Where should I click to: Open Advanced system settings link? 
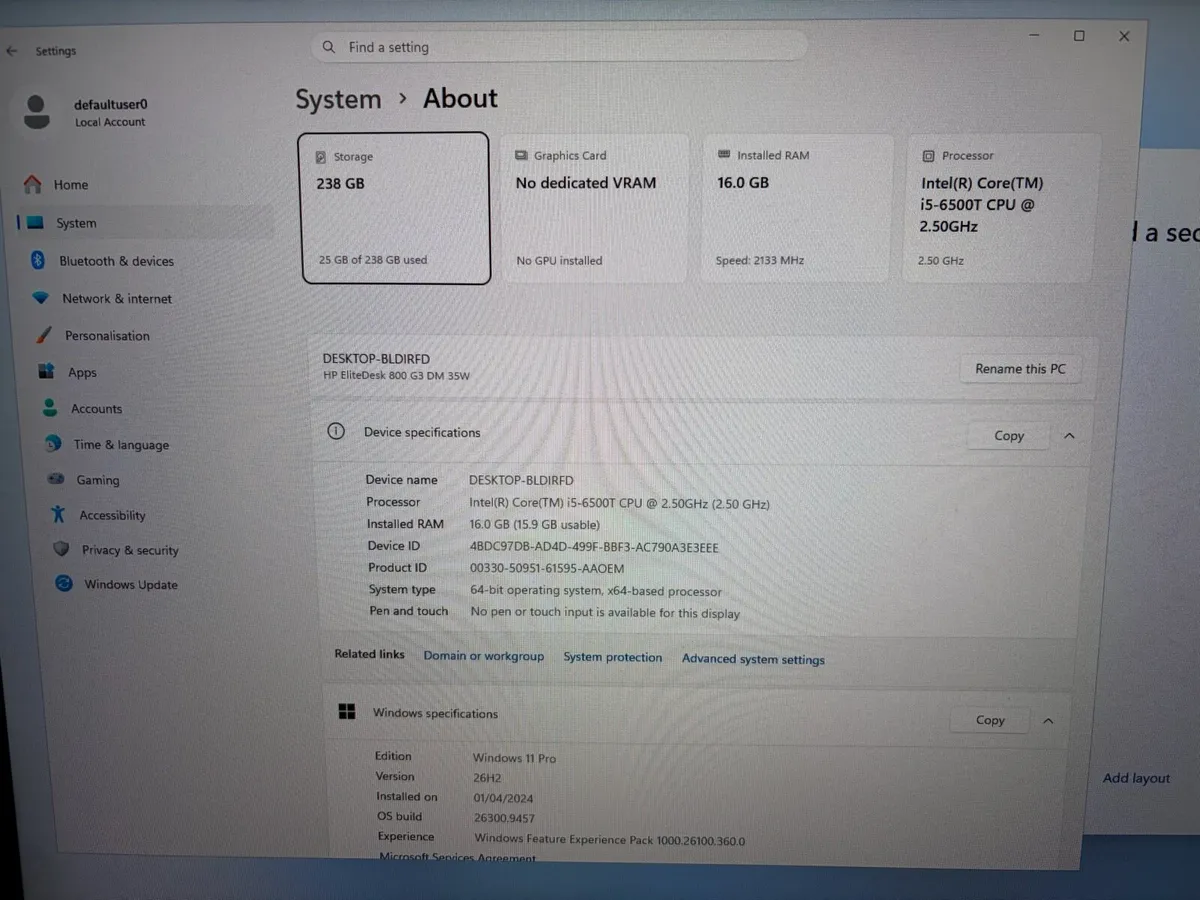(x=753, y=659)
